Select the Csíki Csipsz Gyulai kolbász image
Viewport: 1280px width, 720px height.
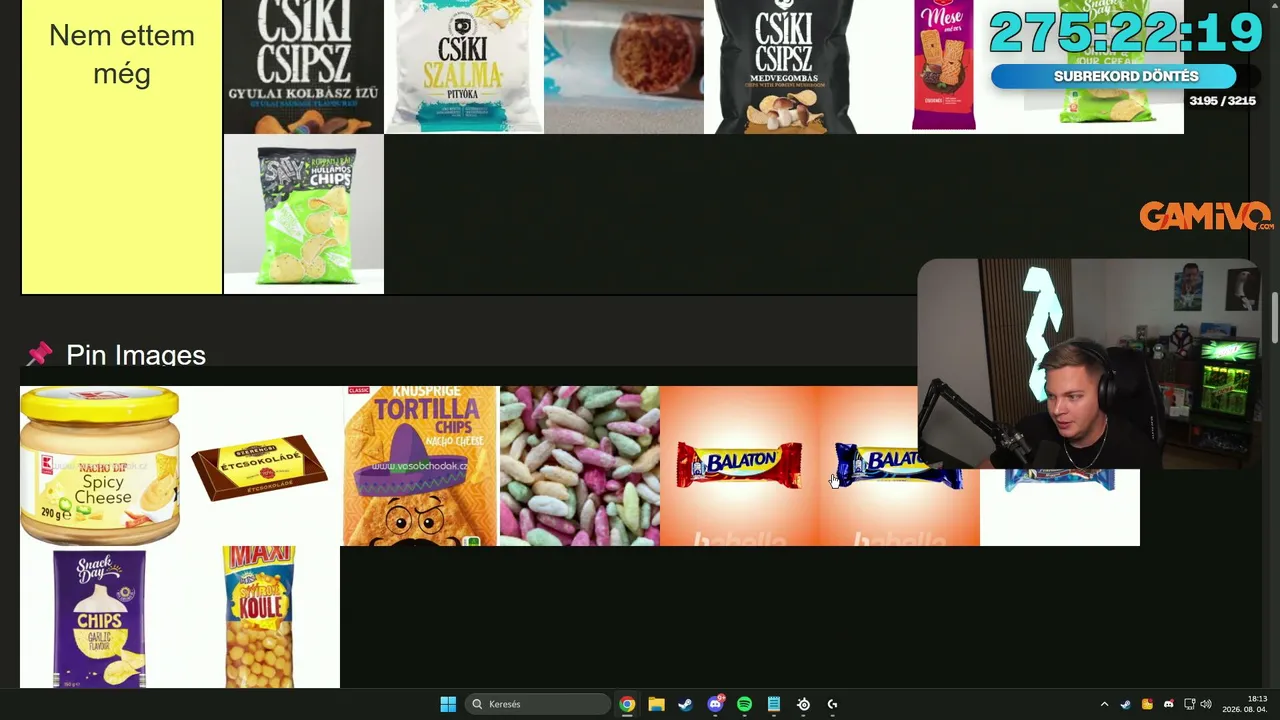click(304, 66)
